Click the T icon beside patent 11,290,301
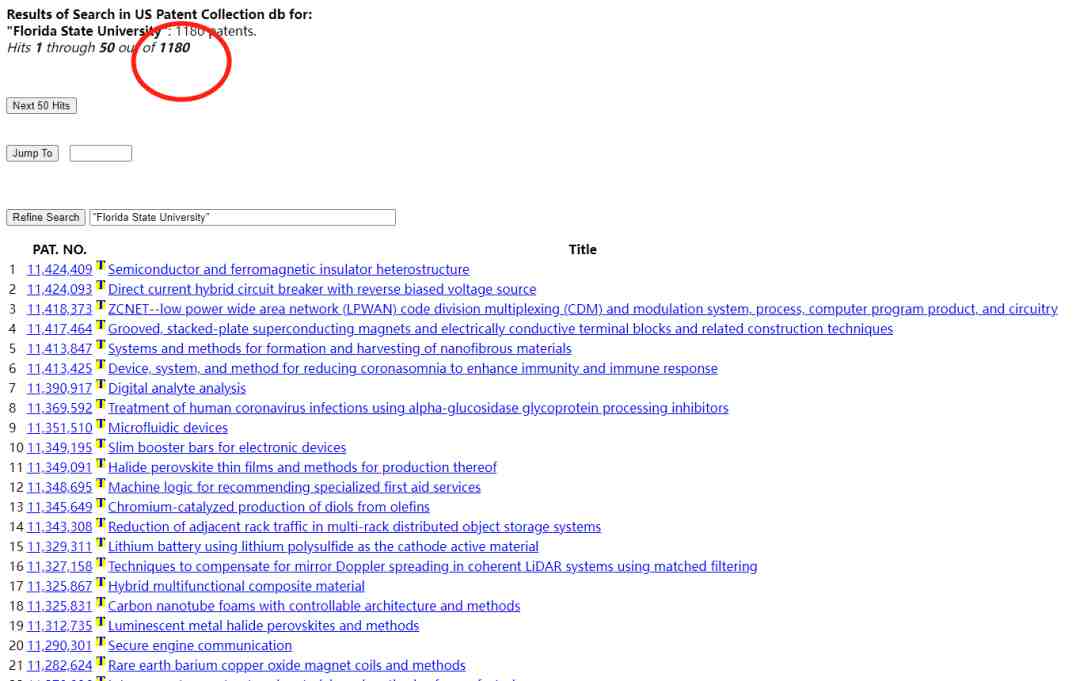1080x681 pixels. tap(101, 642)
